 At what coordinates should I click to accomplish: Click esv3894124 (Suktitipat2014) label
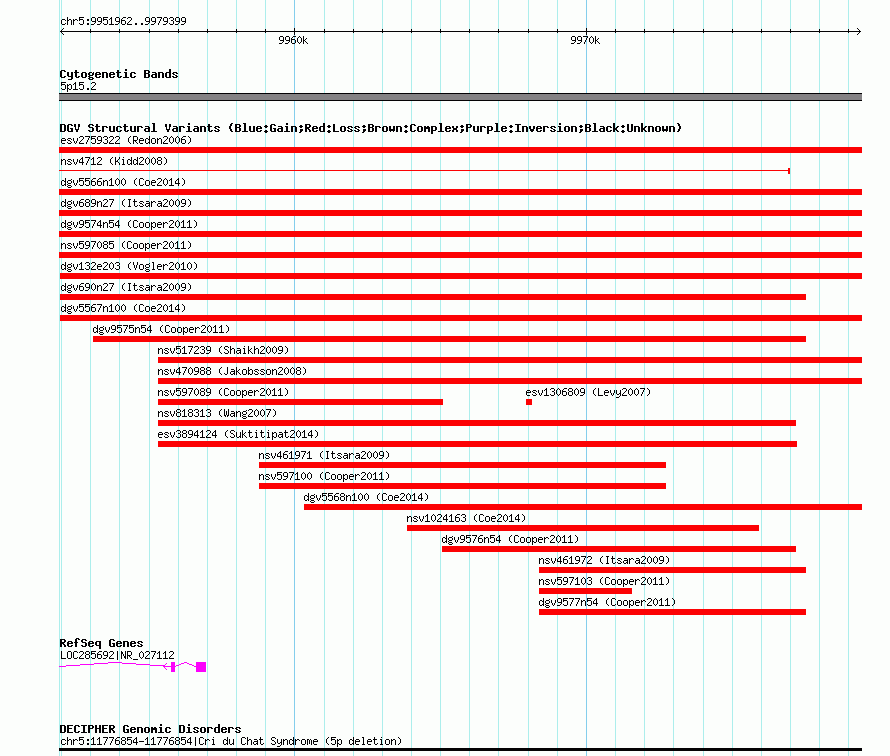pos(238,434)
